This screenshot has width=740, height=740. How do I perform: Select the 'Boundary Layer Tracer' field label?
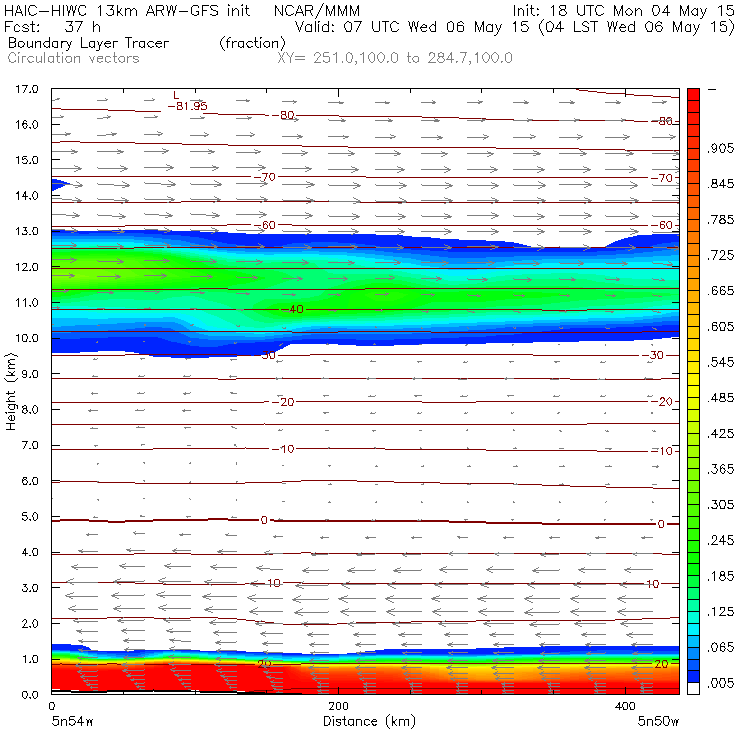tap(88, 43)
